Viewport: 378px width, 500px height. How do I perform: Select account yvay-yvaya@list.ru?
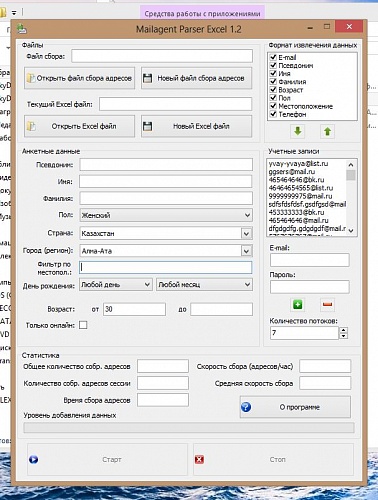coord(299,164)
